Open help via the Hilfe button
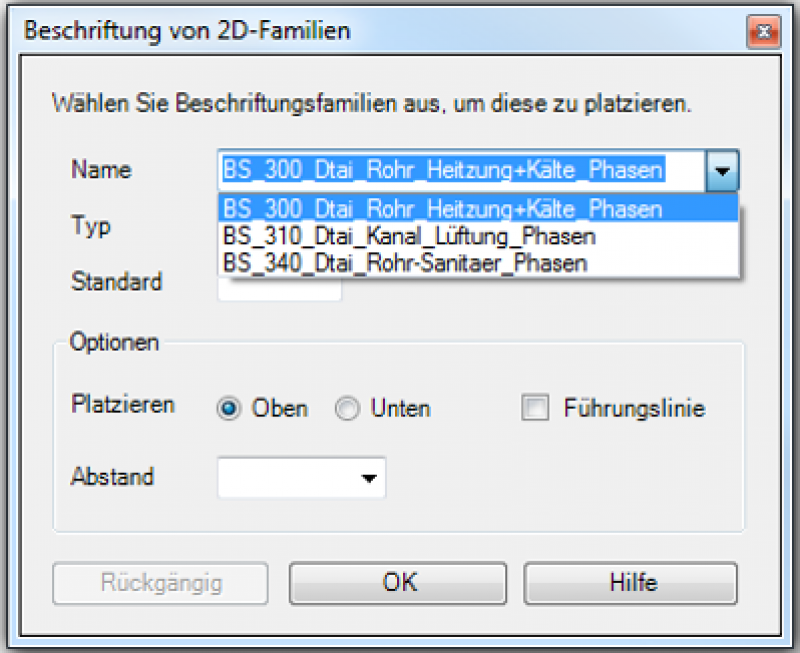The width and height of the screenshot is (800, 653). coord(630,582)
